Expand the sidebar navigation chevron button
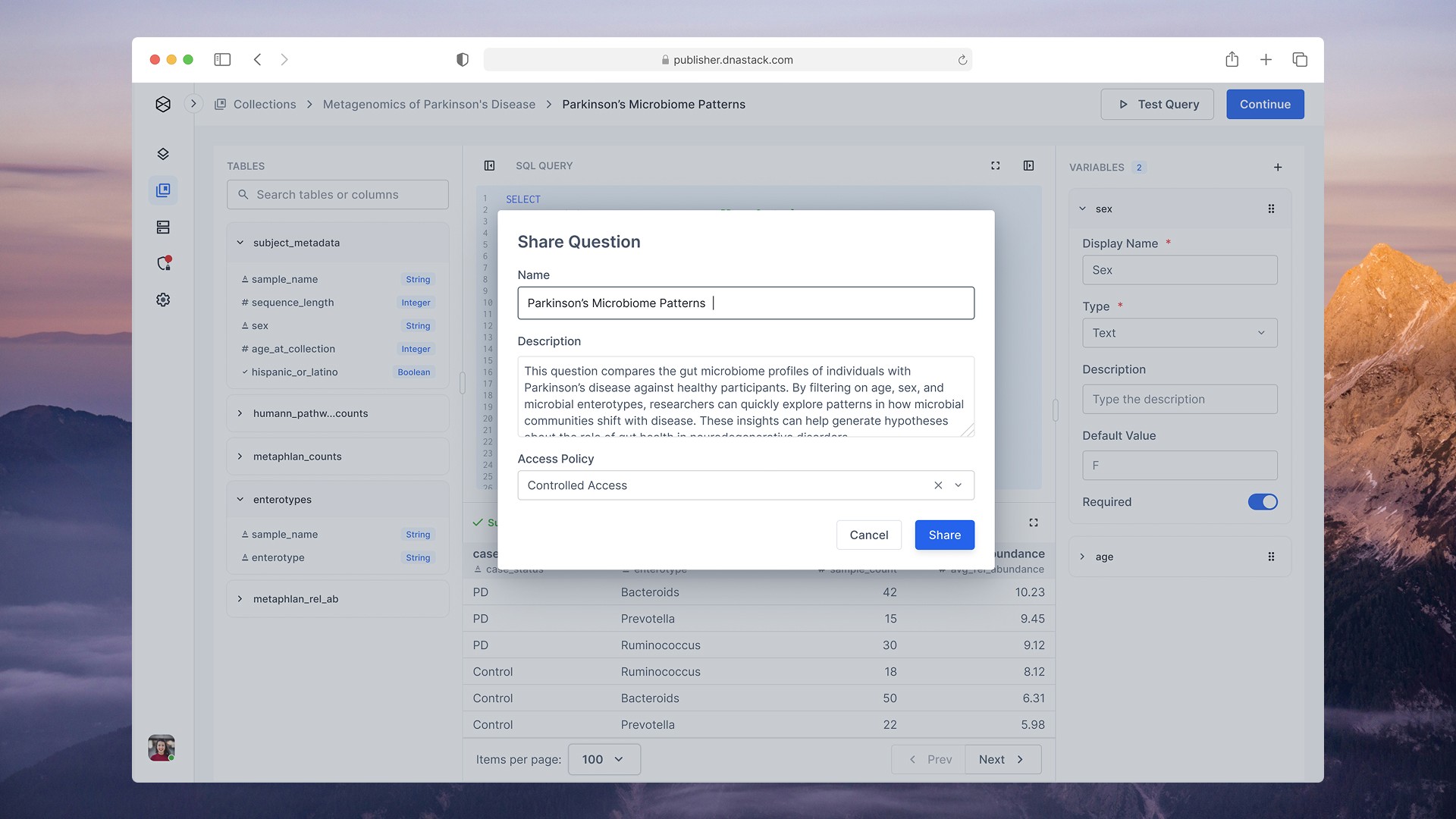Viewport: 1456px width, 819px height. click(193, 104)
